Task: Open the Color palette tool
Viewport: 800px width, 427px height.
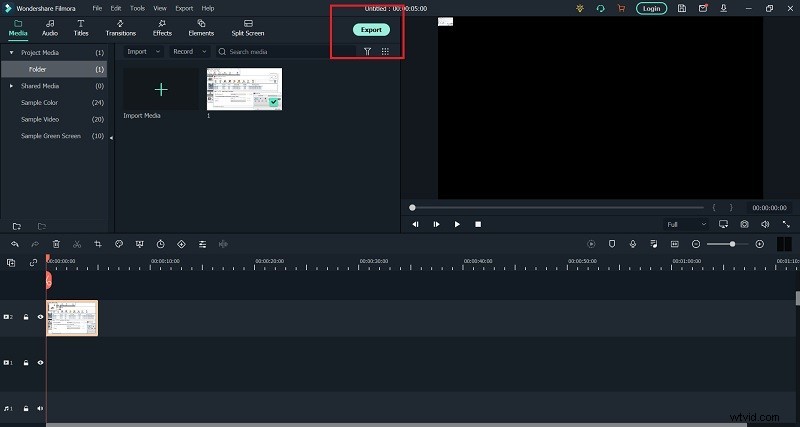Action: point(119,243)
